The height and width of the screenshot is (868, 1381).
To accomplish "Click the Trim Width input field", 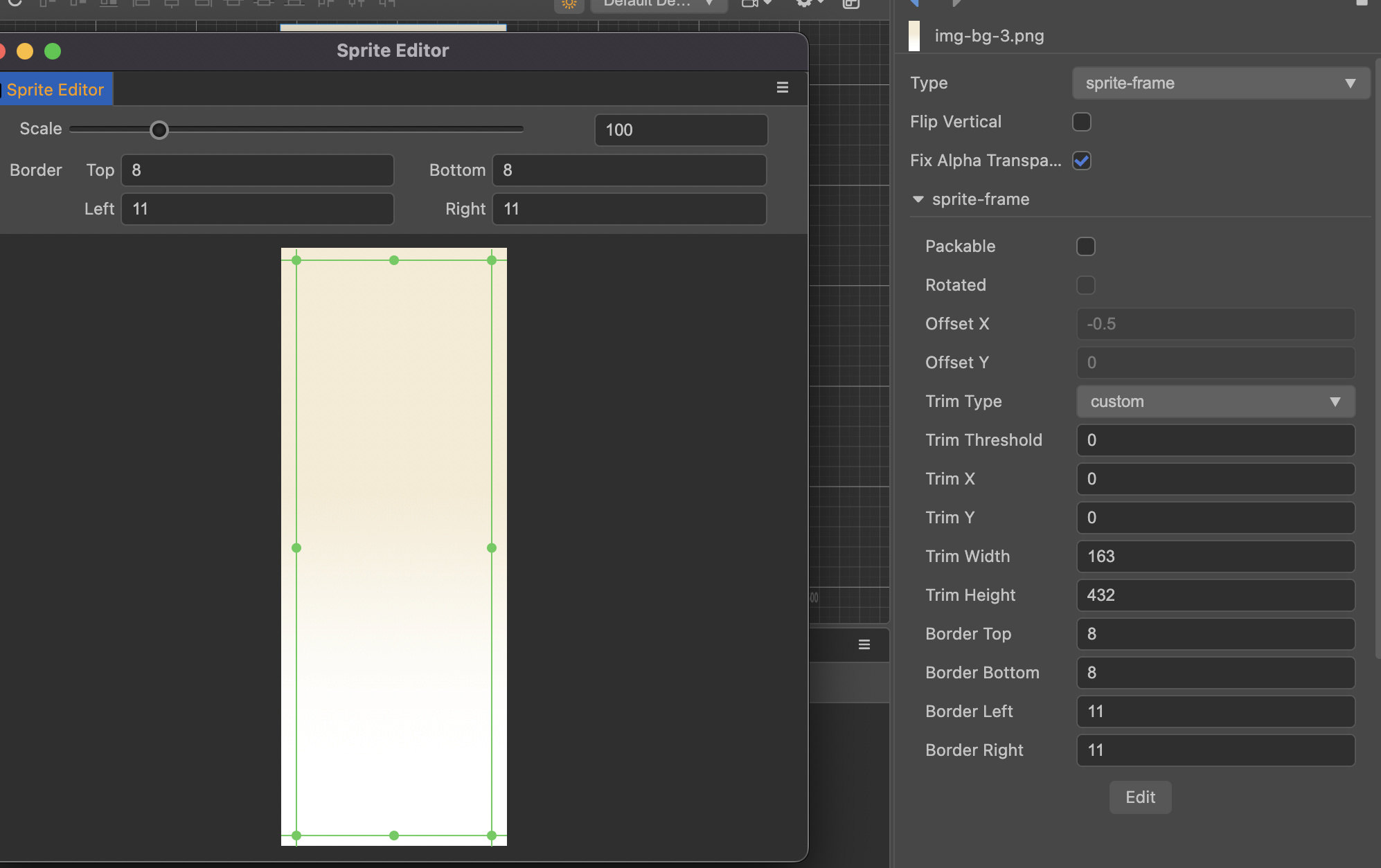I will click(x=1215, y=557).
